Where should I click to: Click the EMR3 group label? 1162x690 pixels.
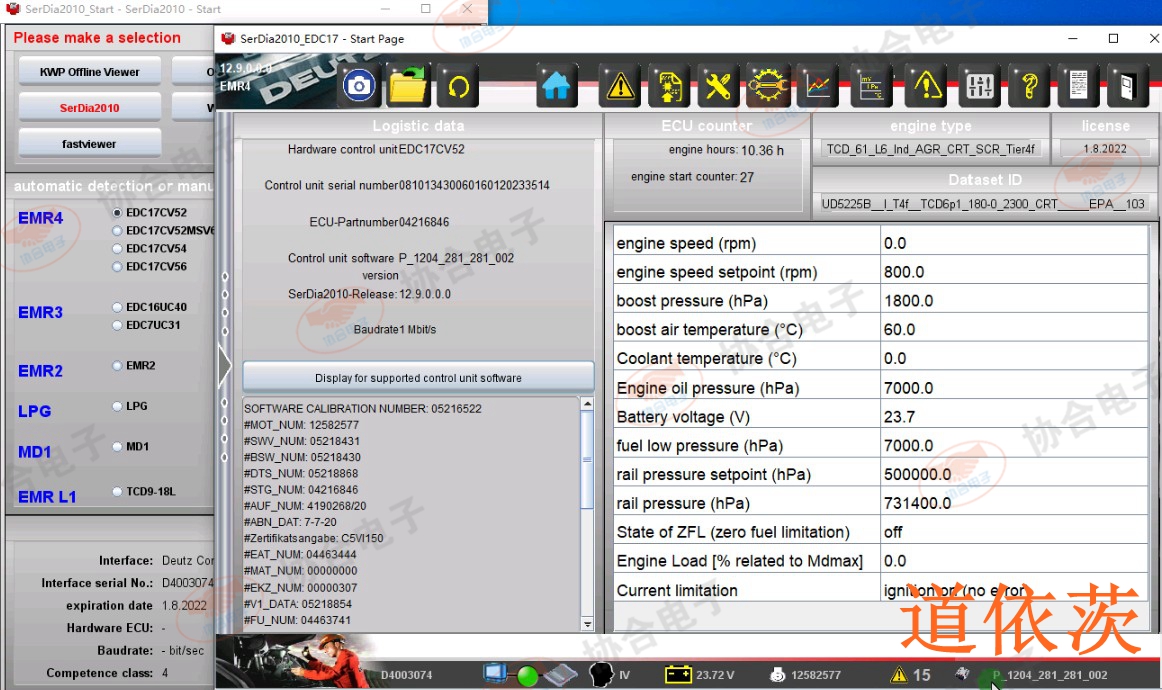tap(41, 312)
